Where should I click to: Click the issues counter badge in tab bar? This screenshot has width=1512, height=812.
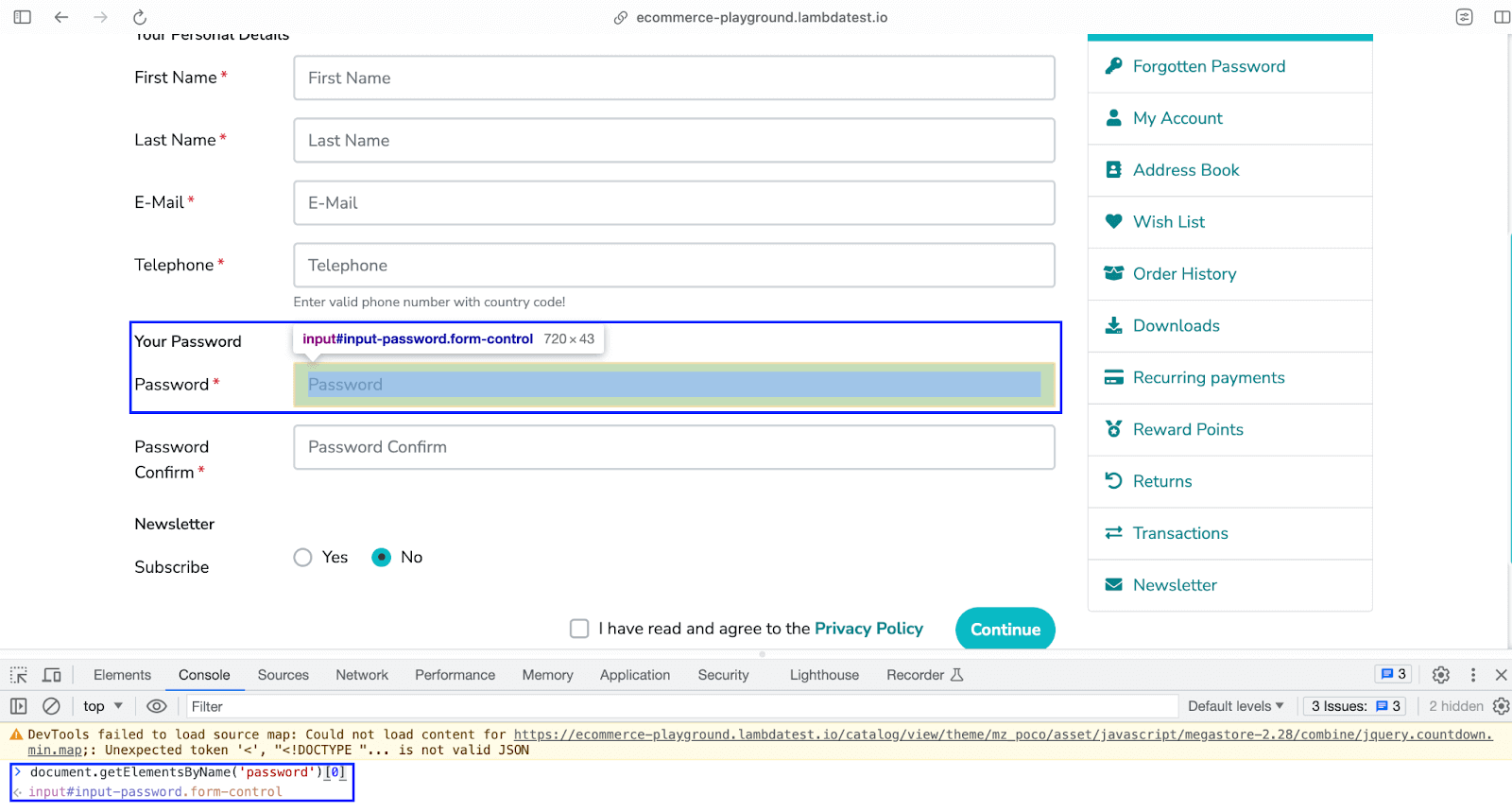pos(1393,674)
